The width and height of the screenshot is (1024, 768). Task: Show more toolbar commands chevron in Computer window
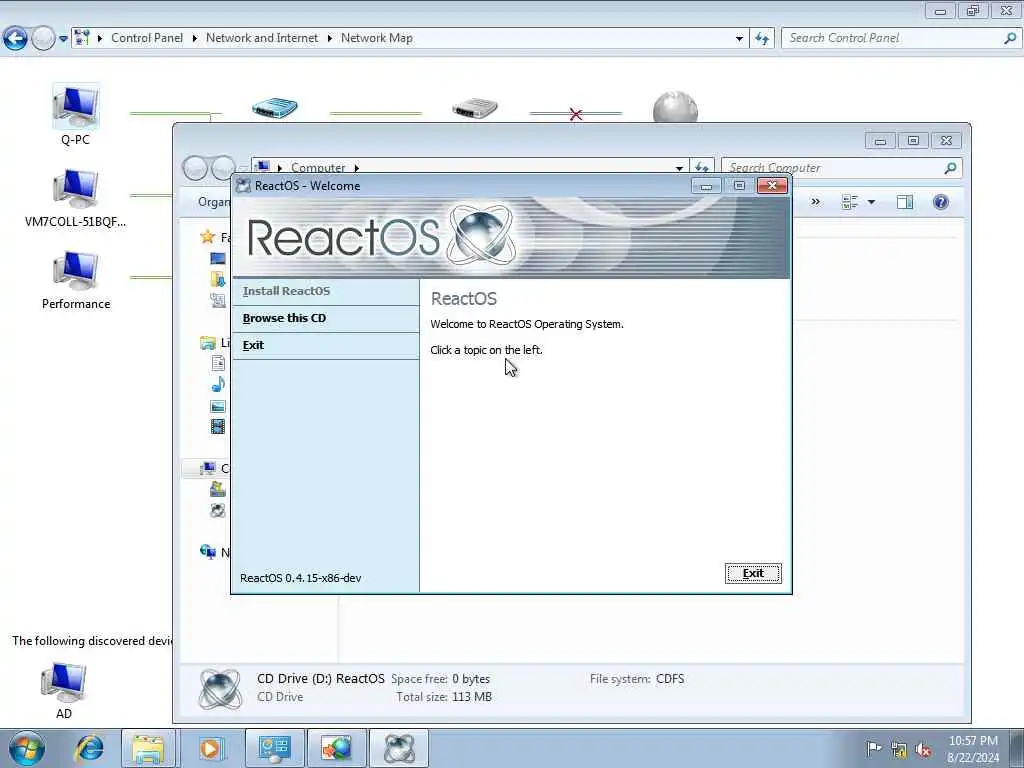[815, 202]
